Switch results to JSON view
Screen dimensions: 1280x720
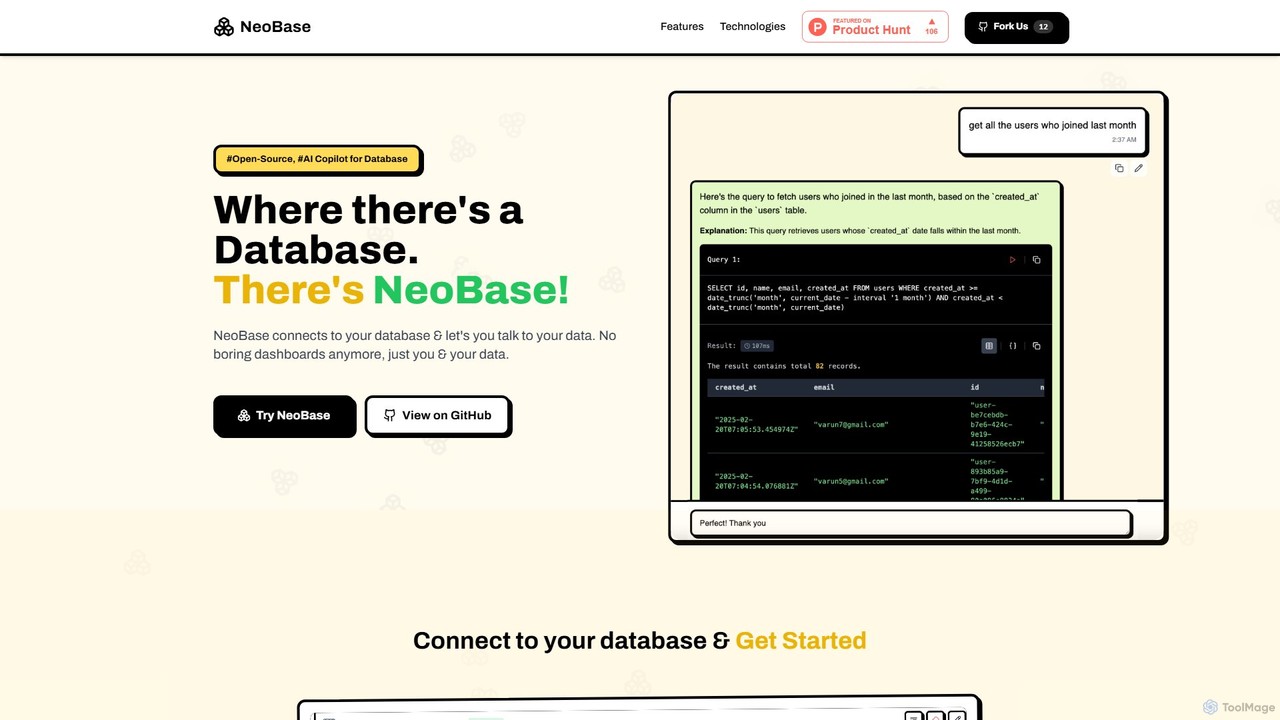1013,346
